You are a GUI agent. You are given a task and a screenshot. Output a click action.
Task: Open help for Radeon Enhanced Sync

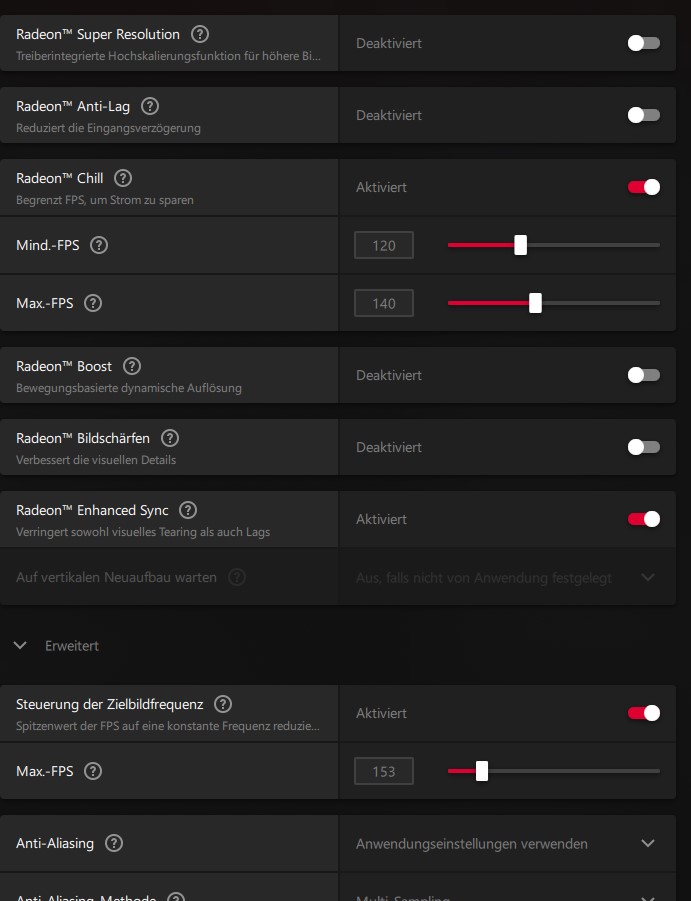(188, 511)
